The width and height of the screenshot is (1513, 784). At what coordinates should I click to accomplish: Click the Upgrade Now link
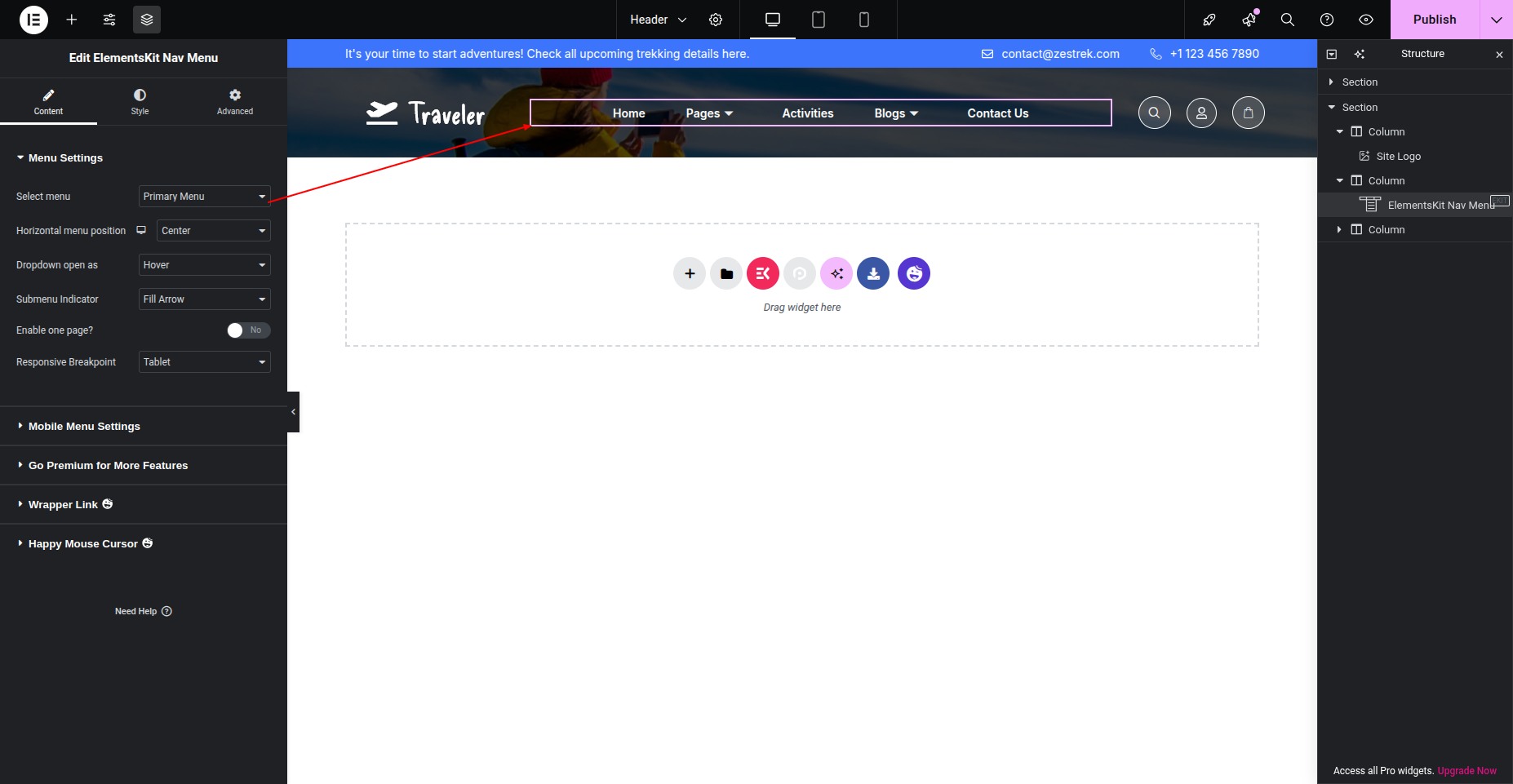(1466, 771)
